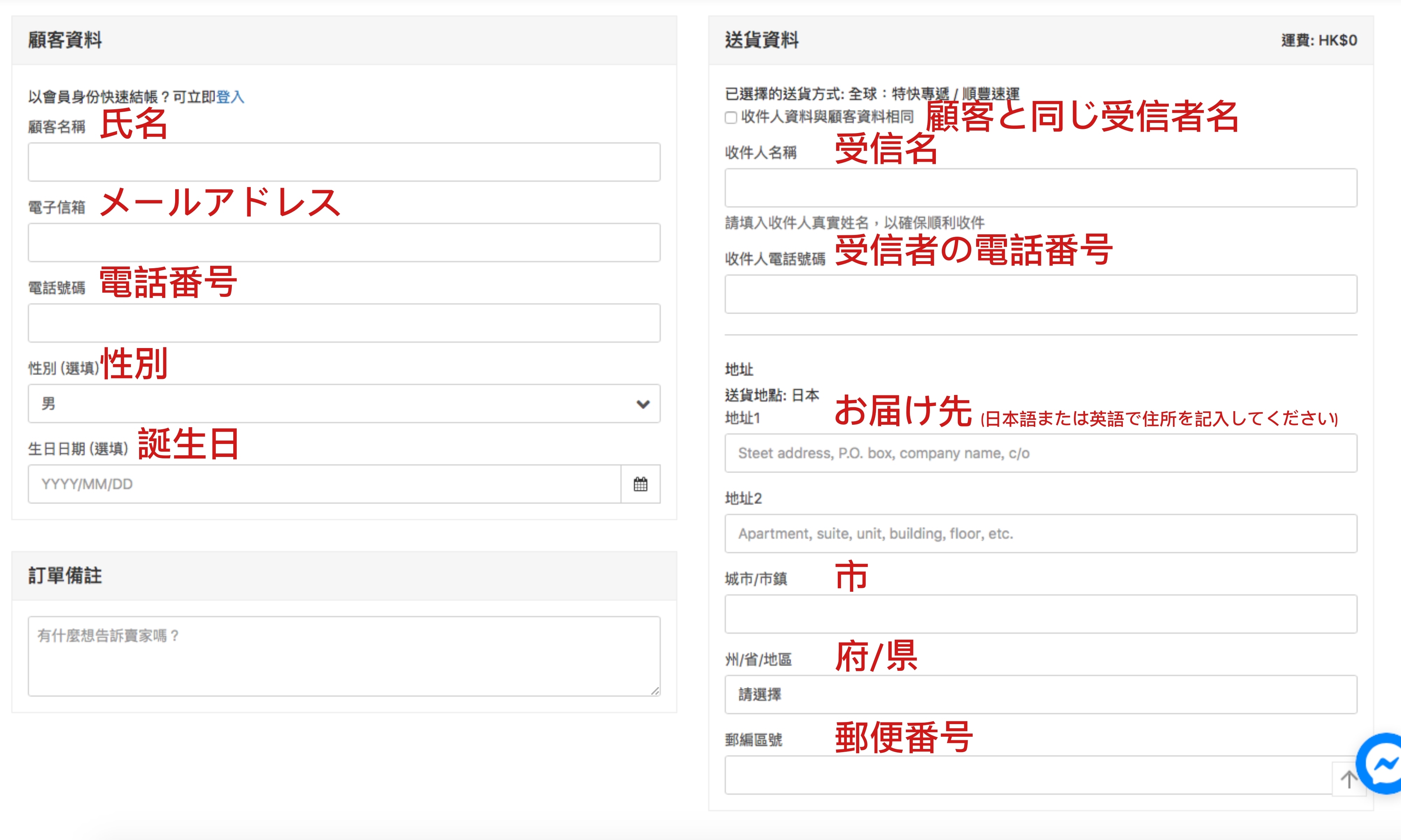Open the birthday calendar picker icon
Viewport: 1401px width, 840px height.
[x=640, y=485]
